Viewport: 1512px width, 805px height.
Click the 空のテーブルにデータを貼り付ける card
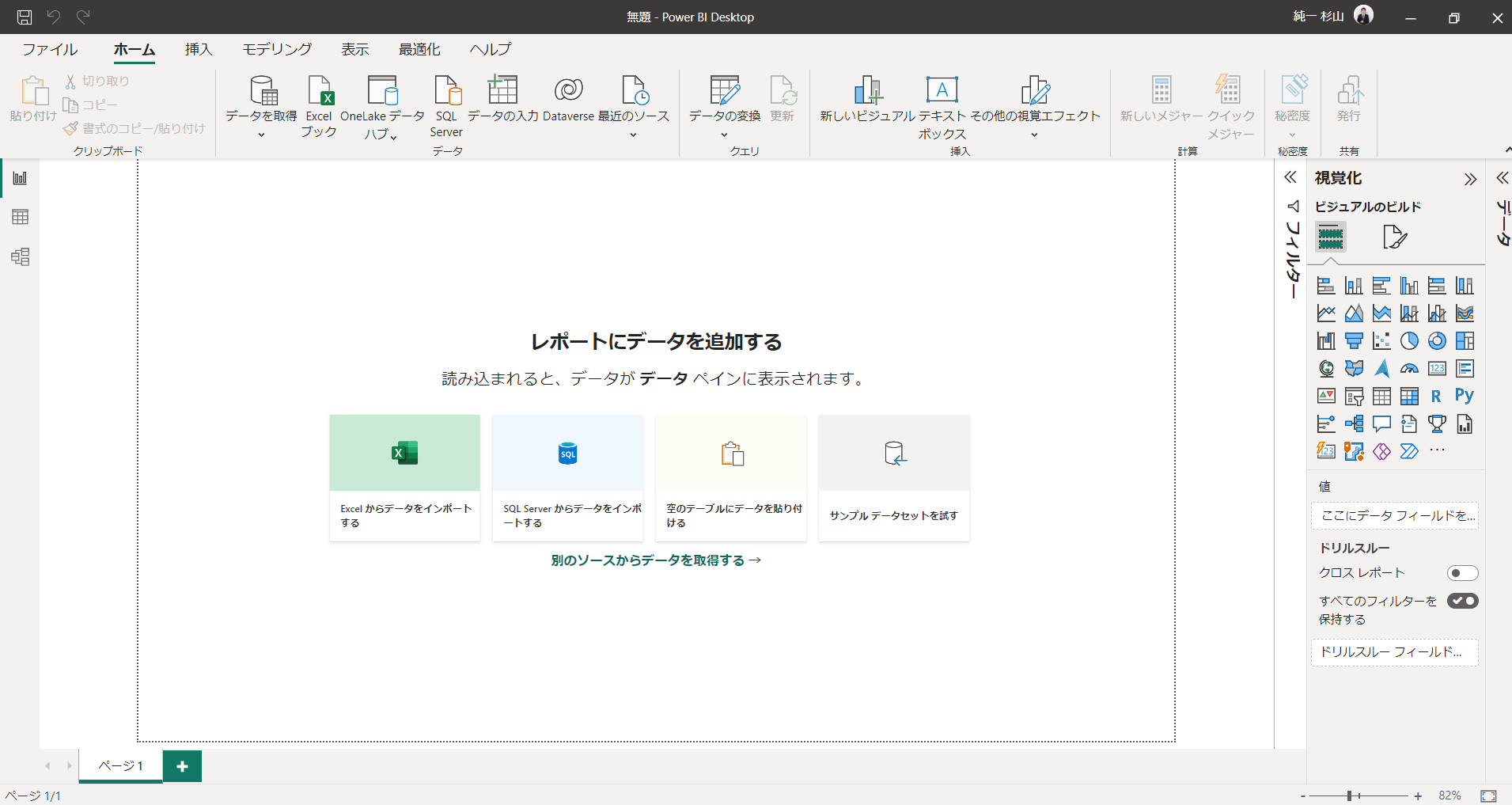(731, 478)
